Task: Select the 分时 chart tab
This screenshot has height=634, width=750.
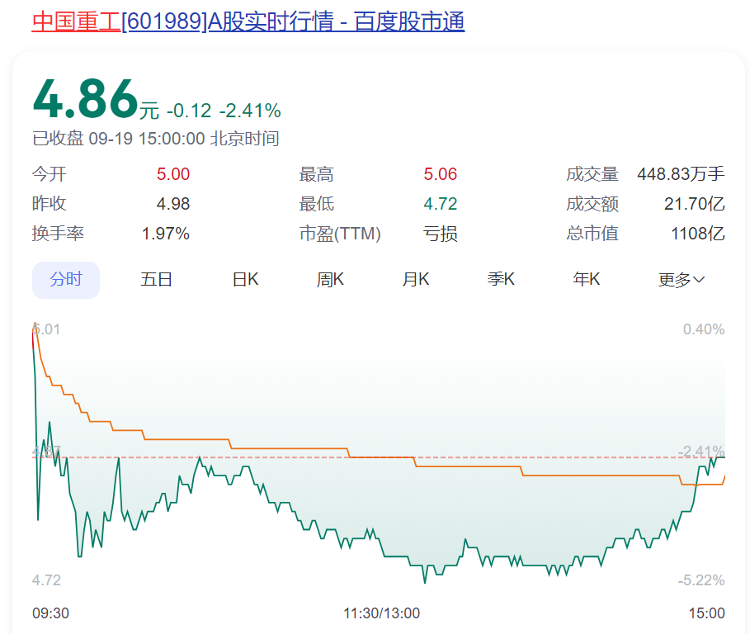Action: [x=66, y=280]
